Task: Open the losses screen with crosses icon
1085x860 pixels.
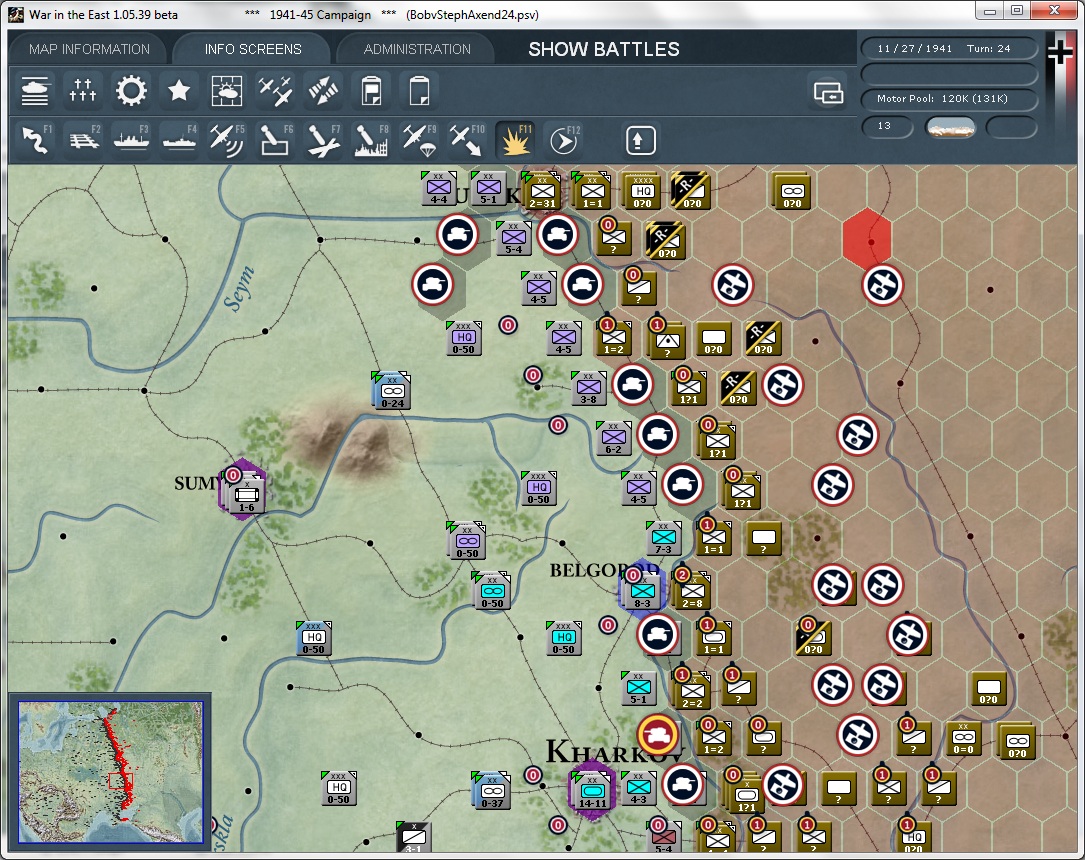Action: tap(83, 91)
